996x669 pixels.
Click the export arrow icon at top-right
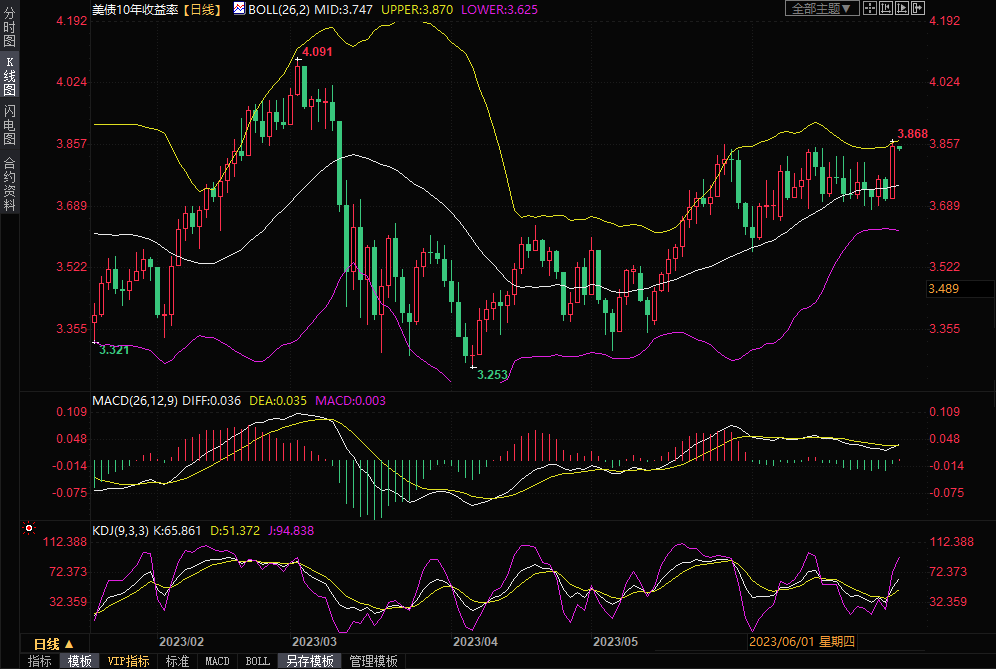(x=918, y=8)
